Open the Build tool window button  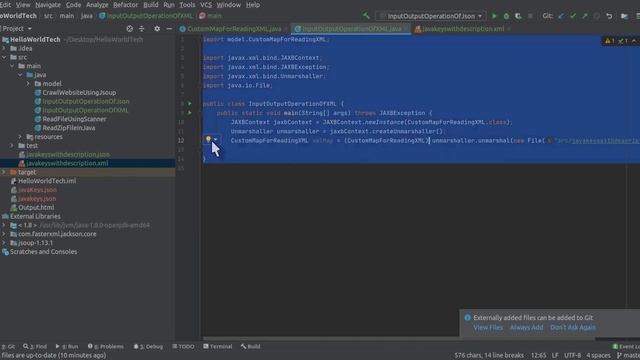(x=250, y=346)
